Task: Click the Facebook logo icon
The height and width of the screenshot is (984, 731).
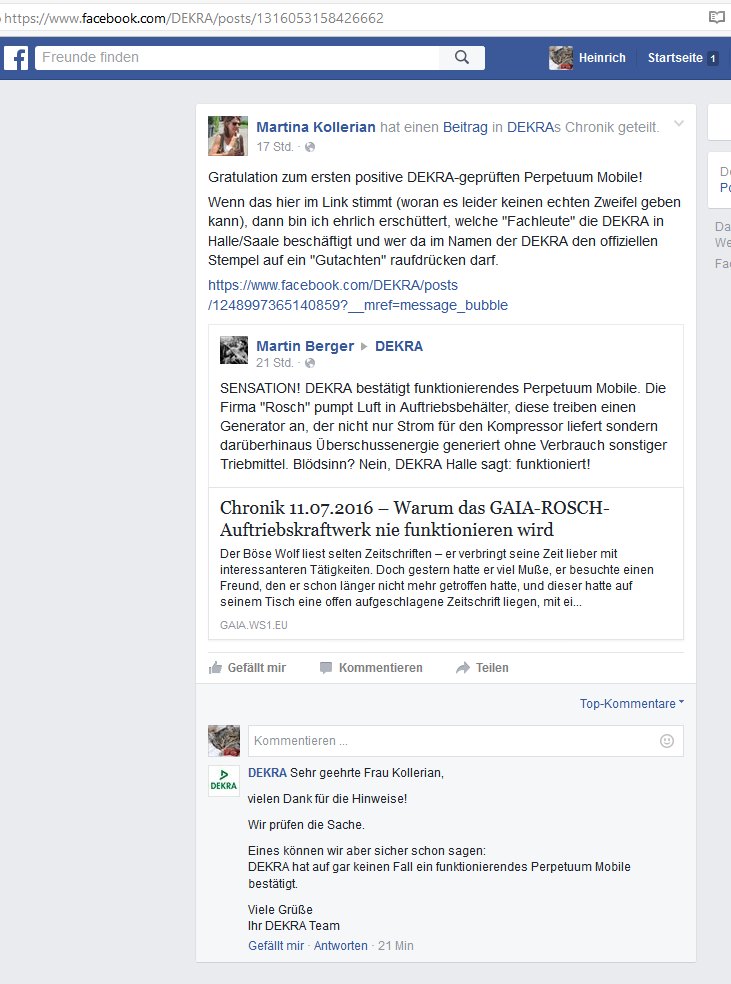Action: tap(16, 58)
